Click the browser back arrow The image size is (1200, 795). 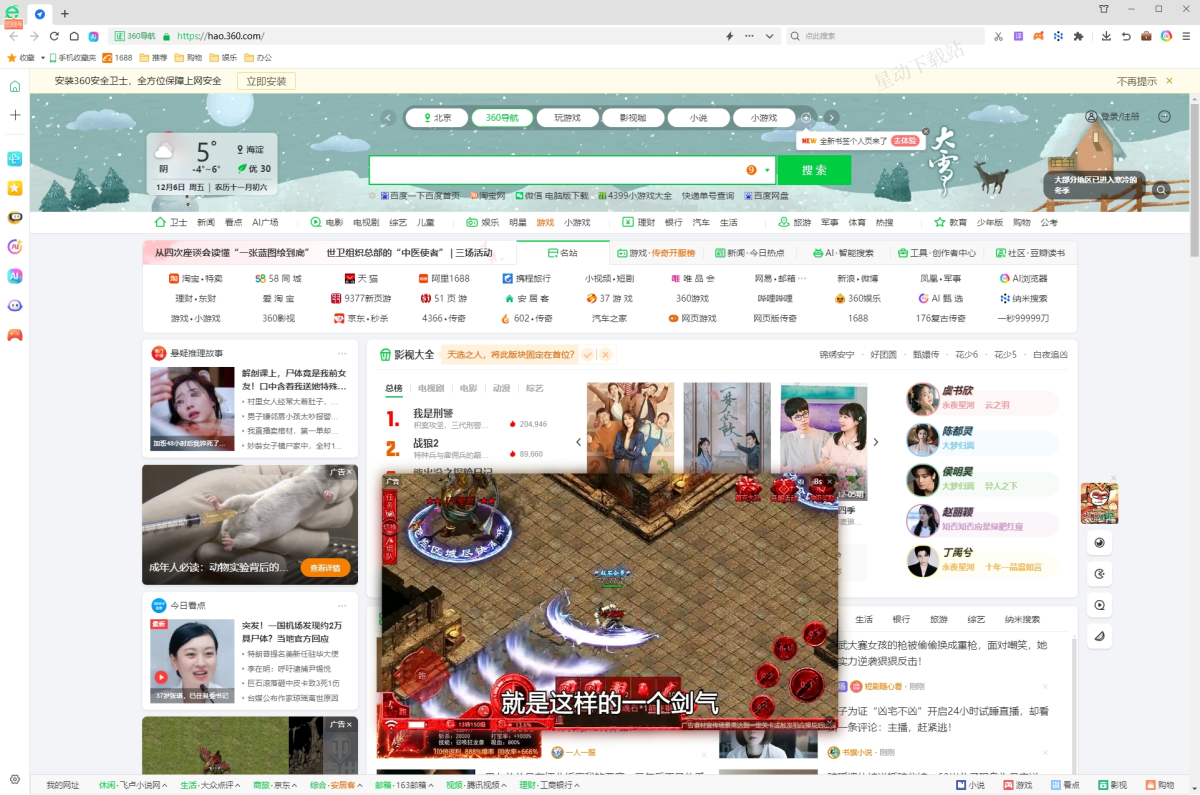tap(14, 36)
